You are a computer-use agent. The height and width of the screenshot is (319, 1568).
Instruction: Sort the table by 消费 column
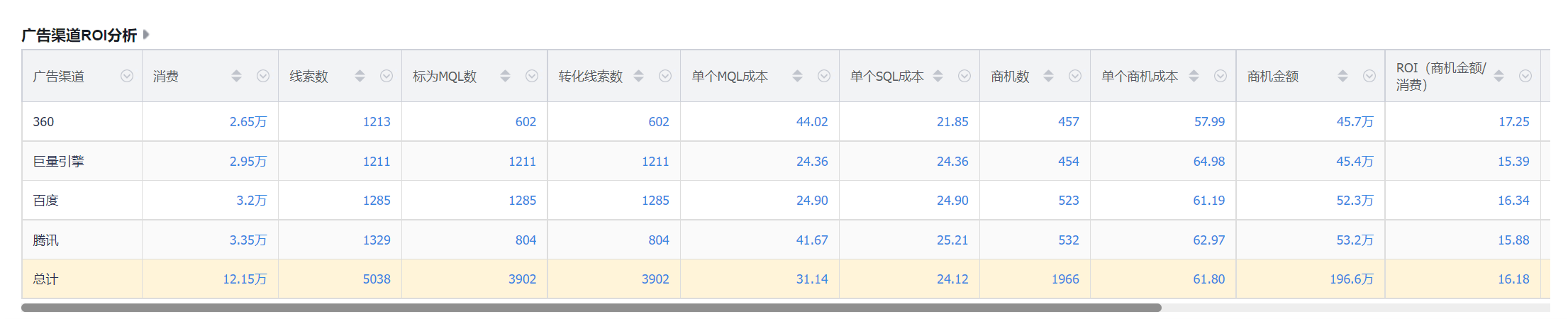click(x=236, y=76)
